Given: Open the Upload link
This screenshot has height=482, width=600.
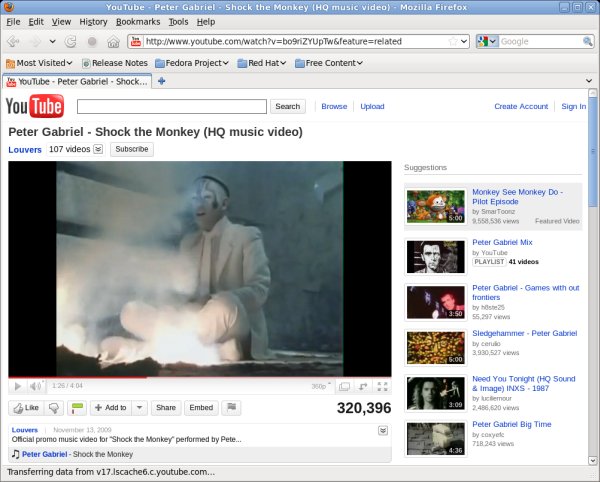Looking at the screenshot, I should pos(372,106).
